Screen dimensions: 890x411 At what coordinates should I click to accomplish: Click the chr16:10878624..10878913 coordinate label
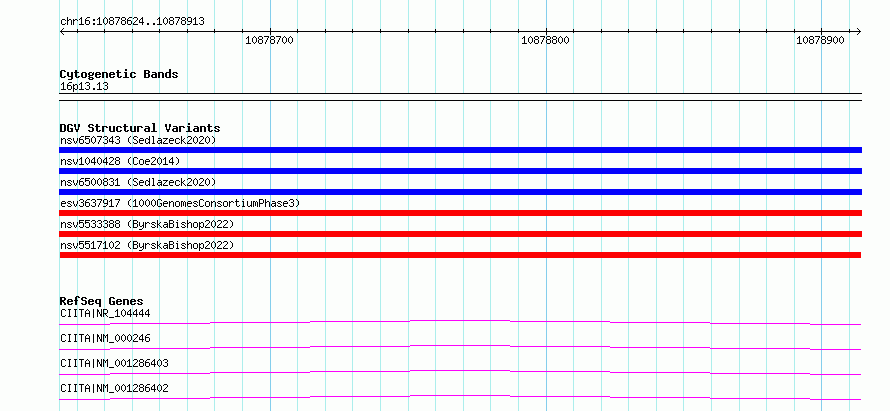coord(132,22)
